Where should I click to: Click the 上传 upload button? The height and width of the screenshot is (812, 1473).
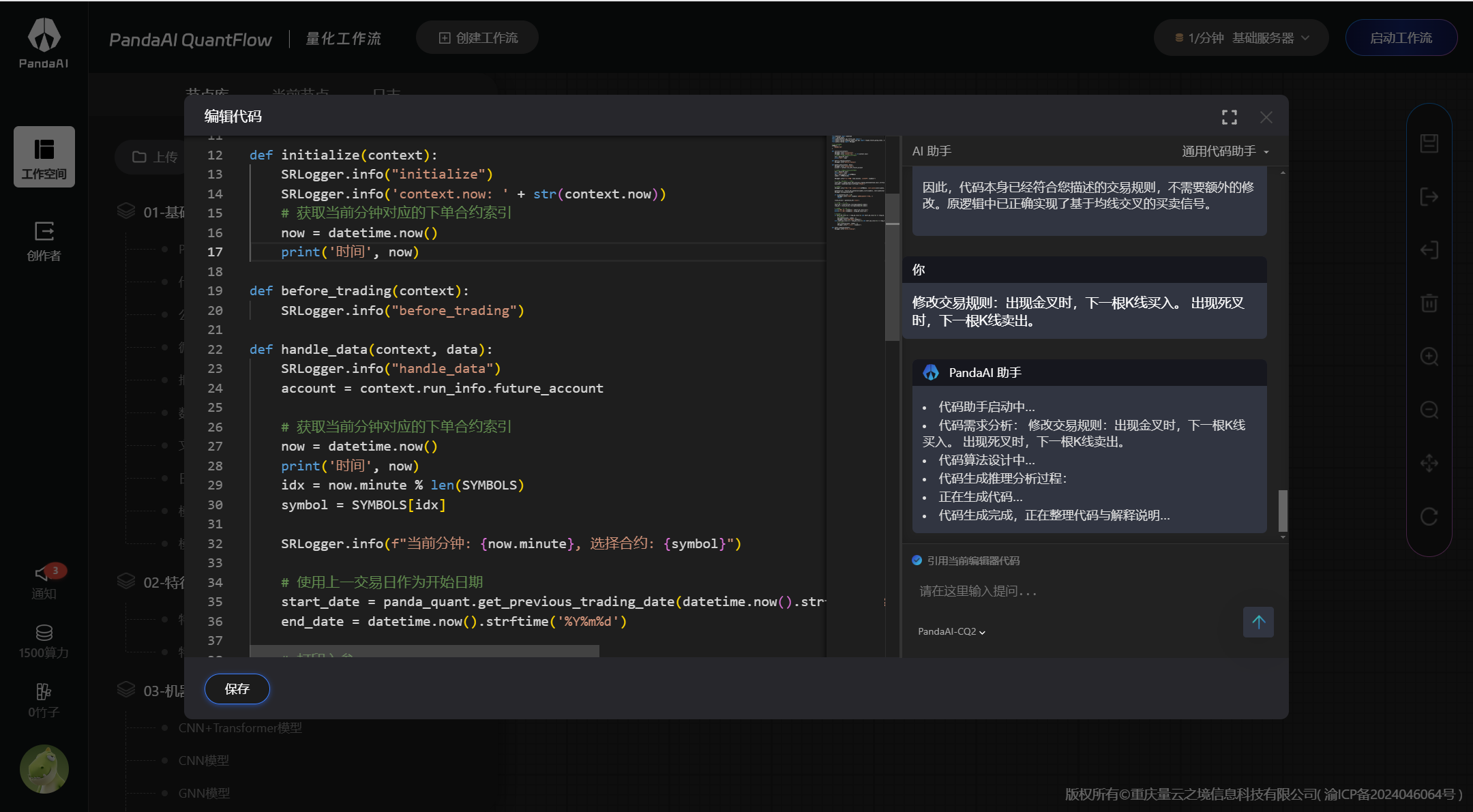pos(154,157)
